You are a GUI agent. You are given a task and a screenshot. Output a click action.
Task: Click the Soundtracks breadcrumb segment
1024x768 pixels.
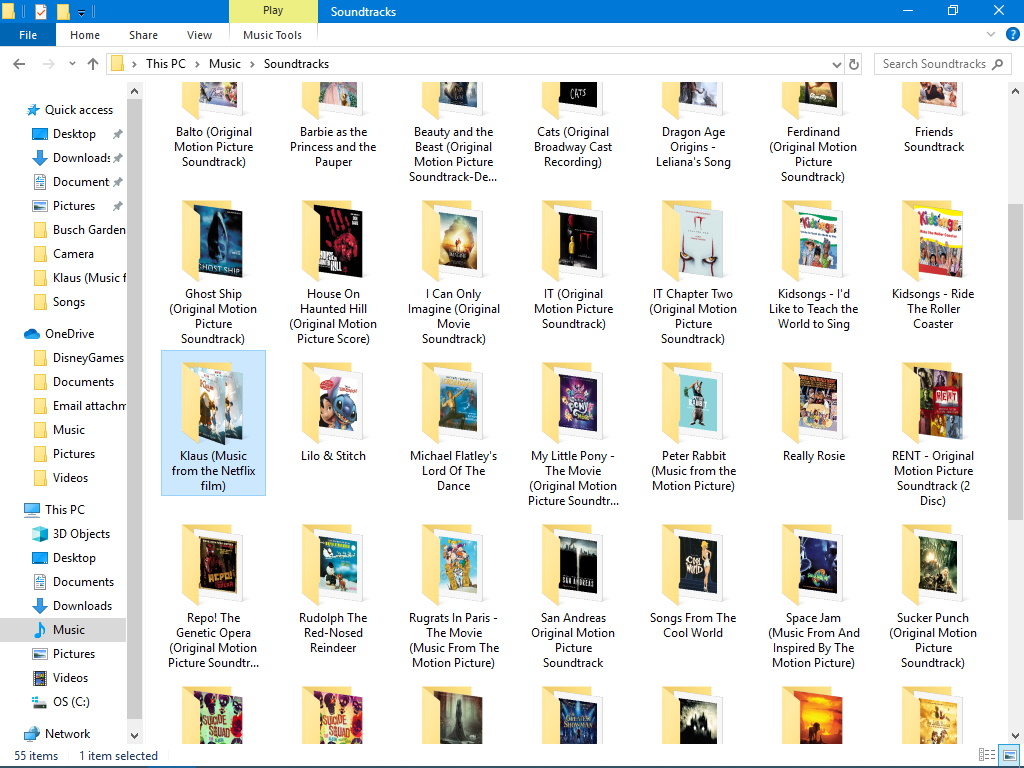[296, 64]
